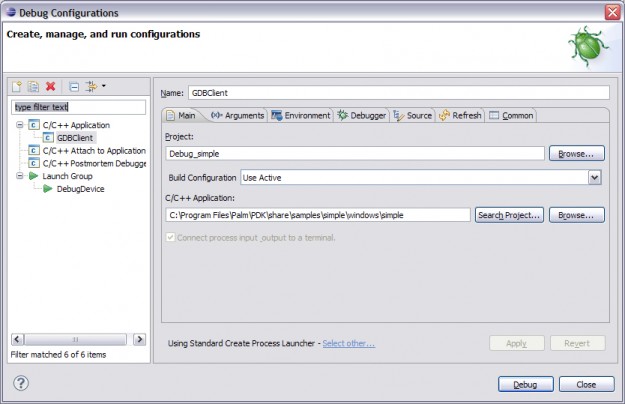Collapse the C/C++ Application tree node
625x404 pixels.
click(19, 125)
